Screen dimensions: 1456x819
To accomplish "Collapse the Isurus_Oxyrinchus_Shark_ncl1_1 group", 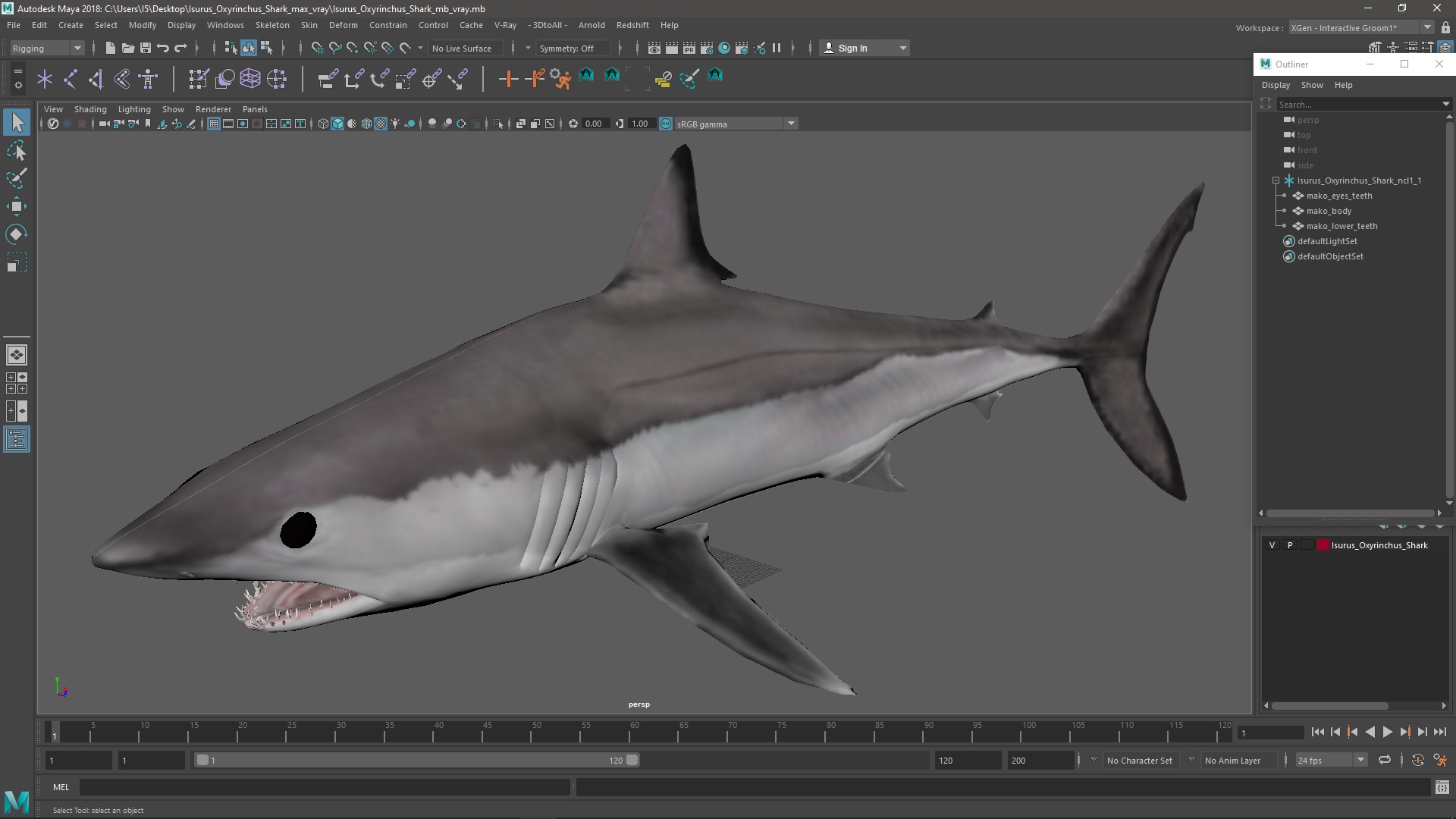I will [x=1276, y=180].
